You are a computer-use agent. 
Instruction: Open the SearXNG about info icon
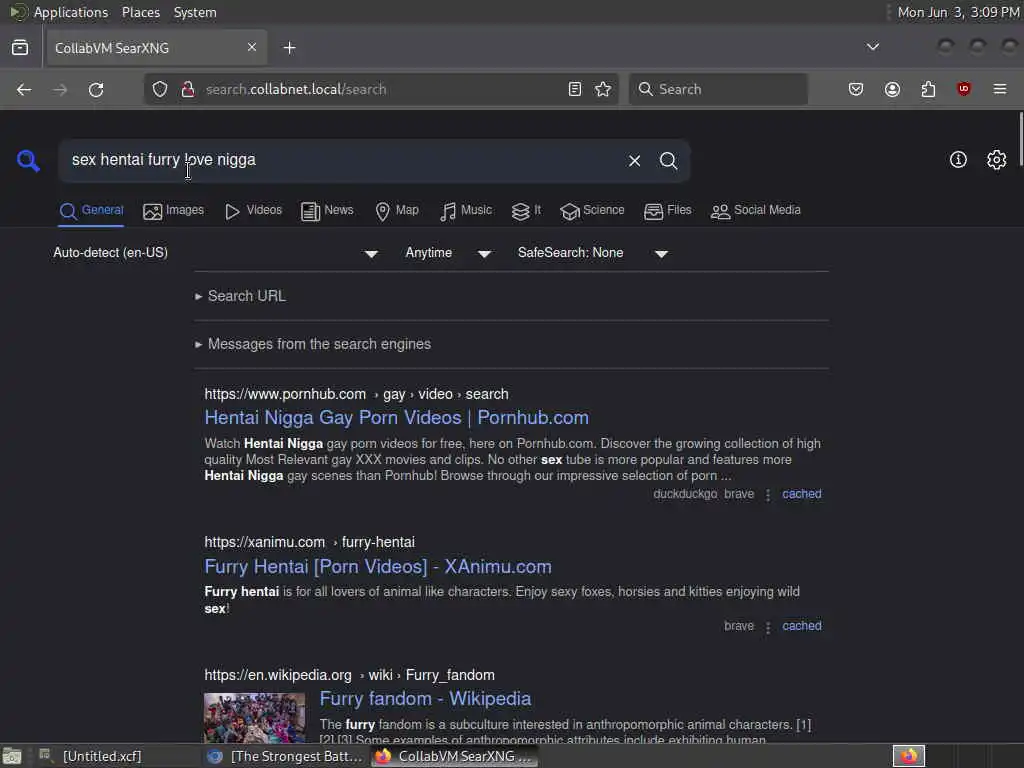click(x=958, y=159)
